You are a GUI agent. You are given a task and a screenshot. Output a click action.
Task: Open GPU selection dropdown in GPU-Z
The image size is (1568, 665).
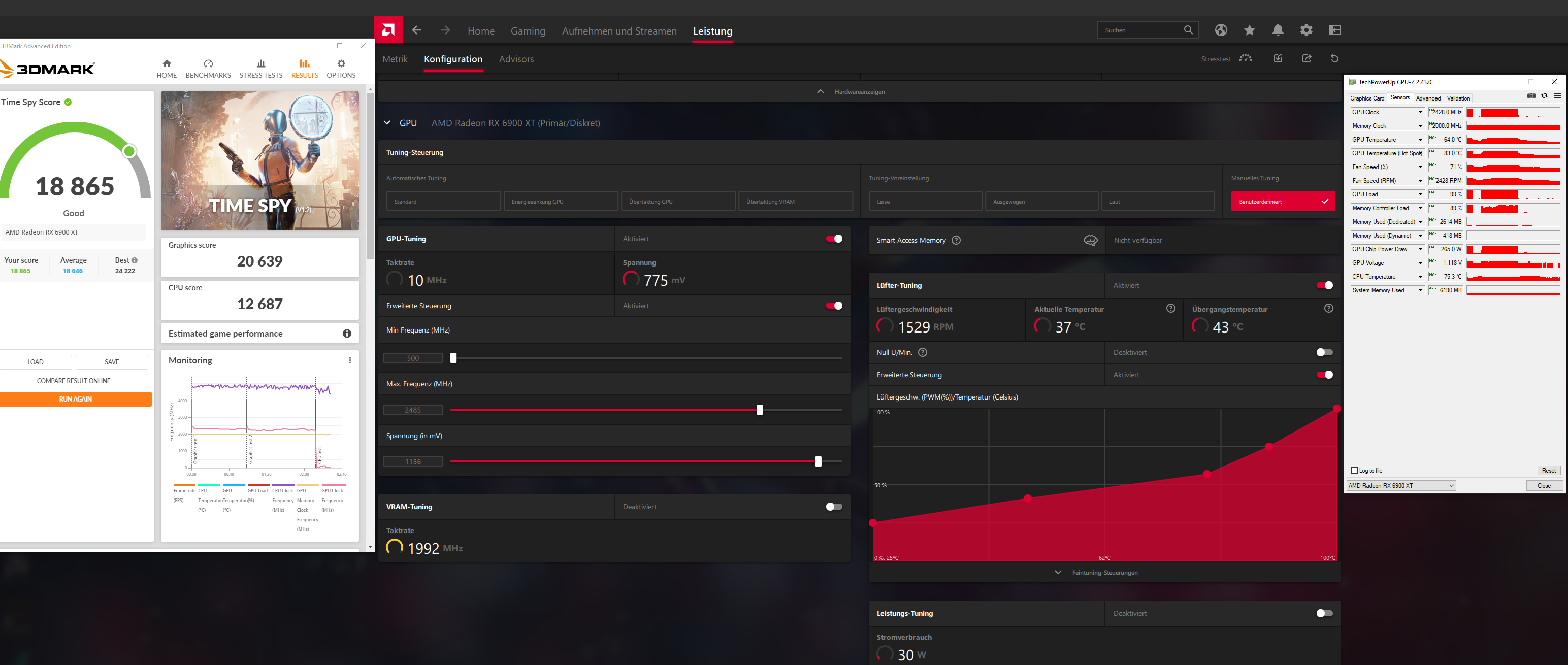coord(1400,485)
